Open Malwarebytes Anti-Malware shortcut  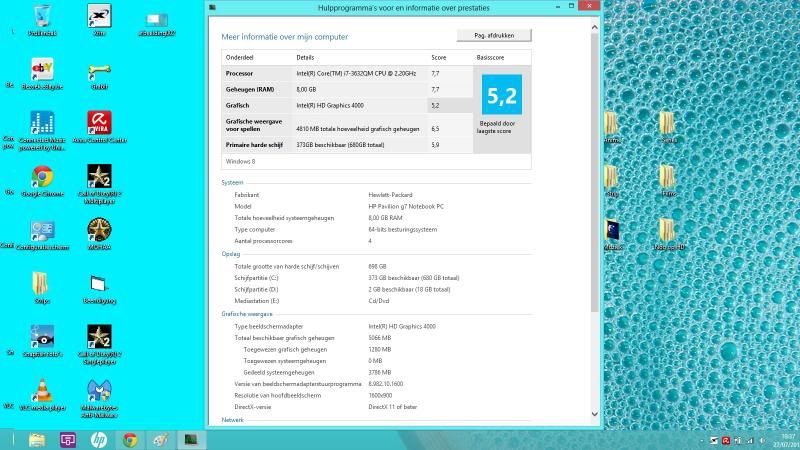(99, 398)
